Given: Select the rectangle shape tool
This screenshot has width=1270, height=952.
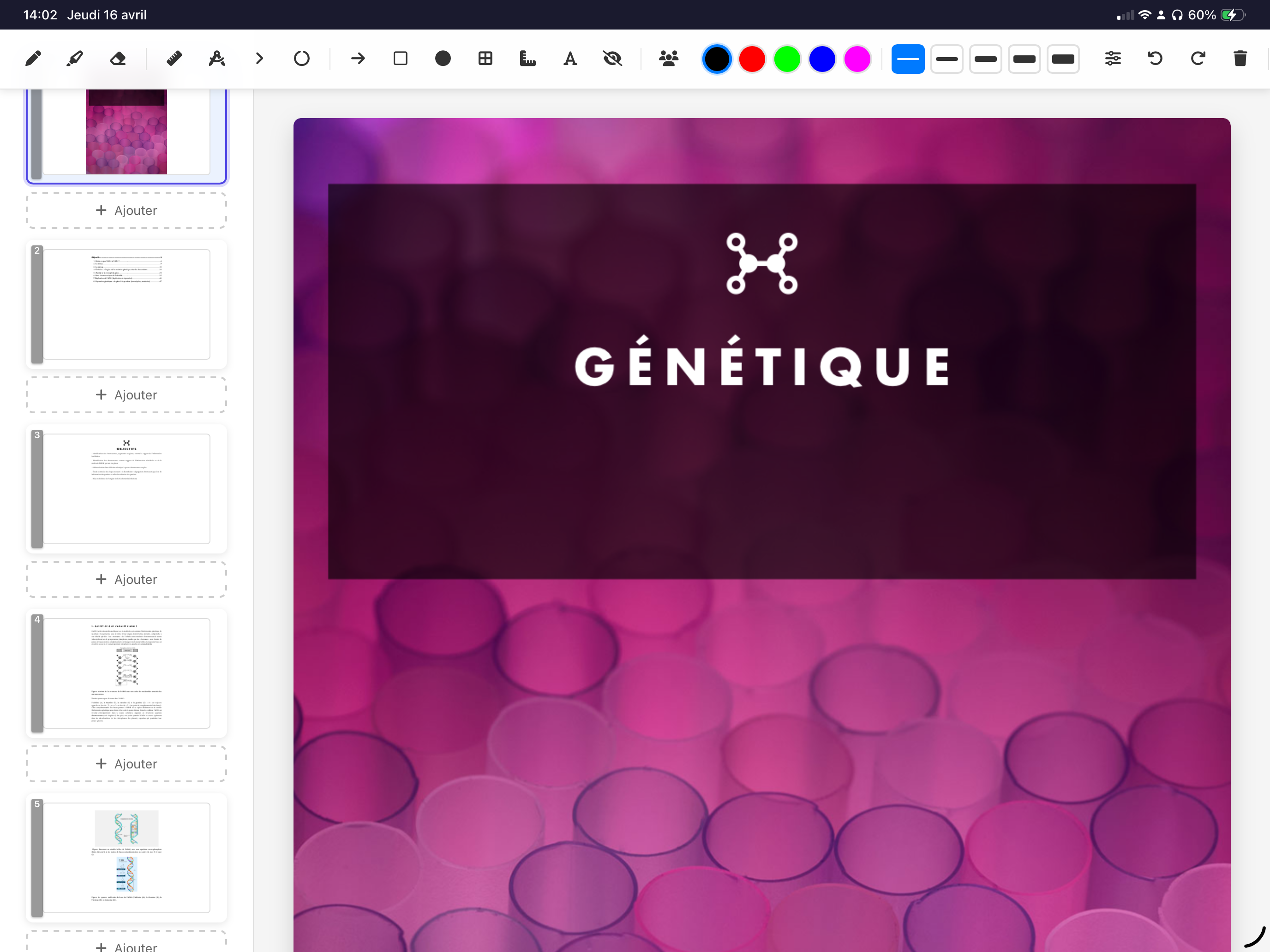Looking at the screenshot, I should [401, 59].
